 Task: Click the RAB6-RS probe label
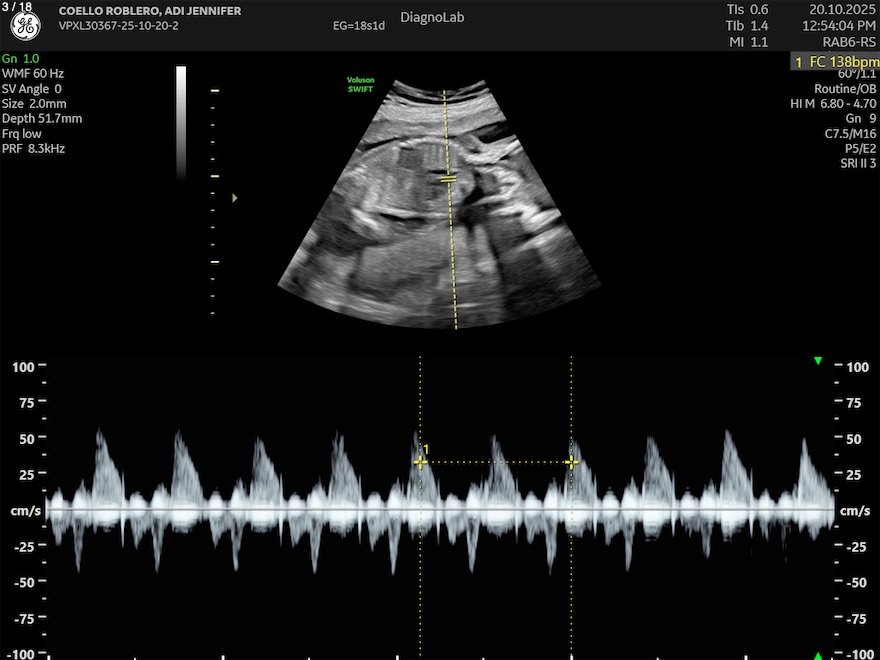[x=847, y=42]
